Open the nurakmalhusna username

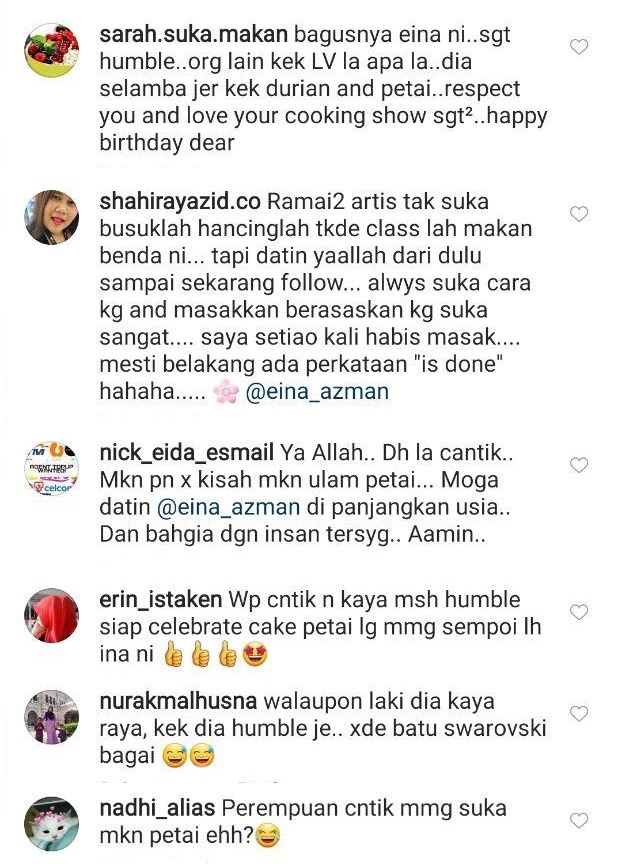click(178, 701)
